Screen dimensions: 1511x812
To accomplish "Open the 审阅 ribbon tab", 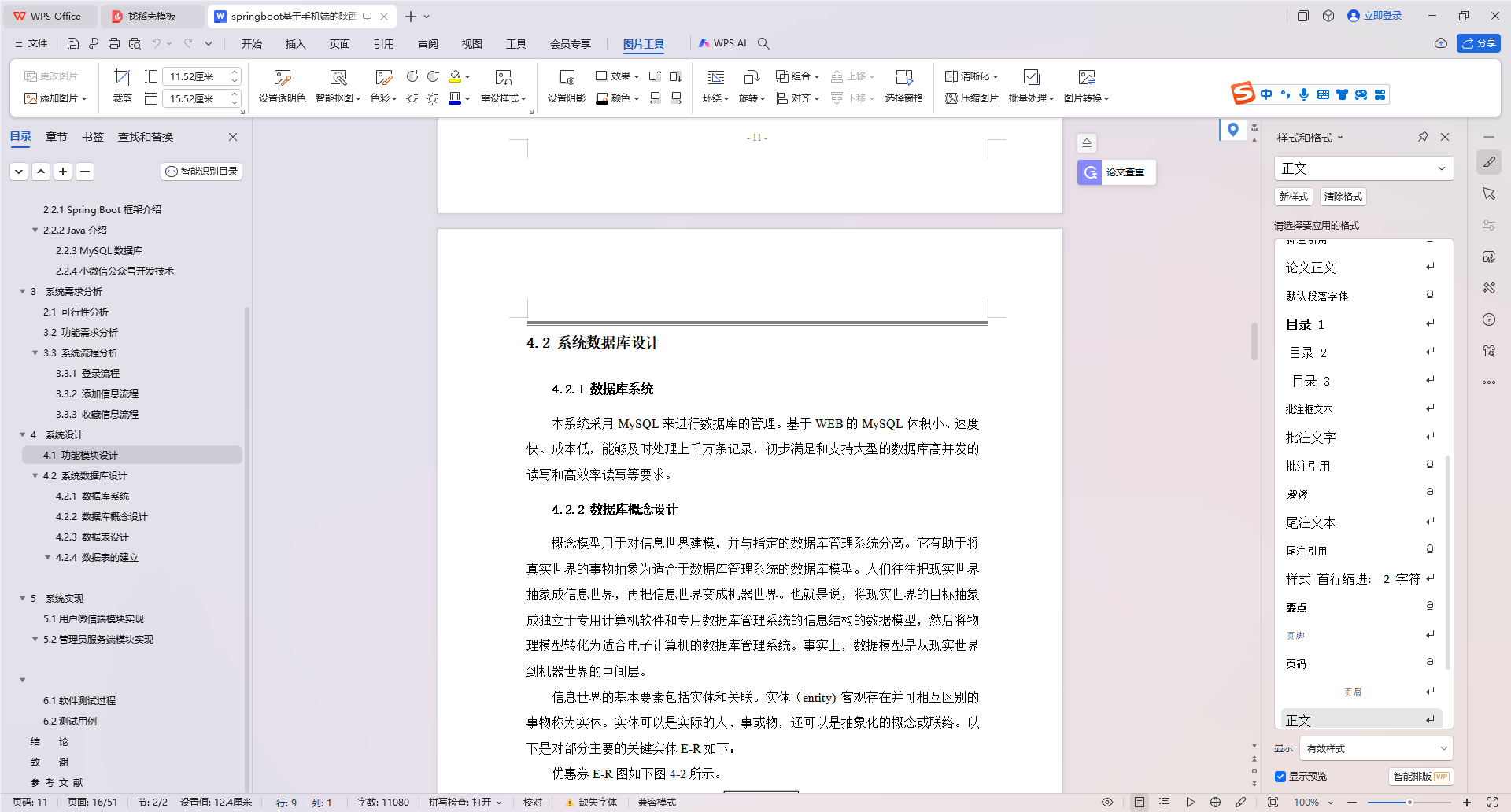I will 428,44.
